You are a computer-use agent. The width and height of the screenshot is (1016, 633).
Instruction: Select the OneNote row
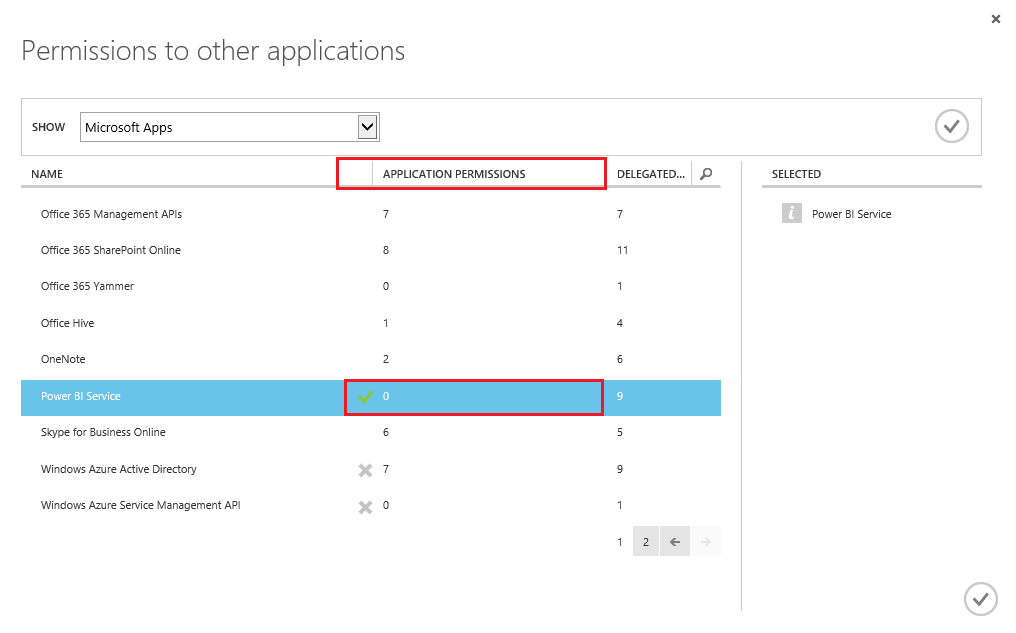(371, 359)
